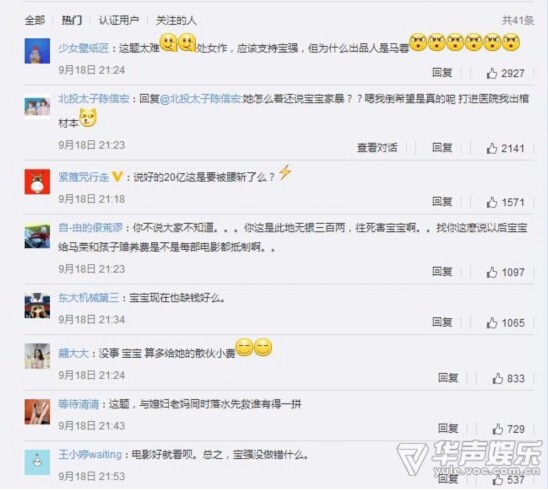Like the comment with 1065 likes

pyautogui.click(x=492, y=323)
